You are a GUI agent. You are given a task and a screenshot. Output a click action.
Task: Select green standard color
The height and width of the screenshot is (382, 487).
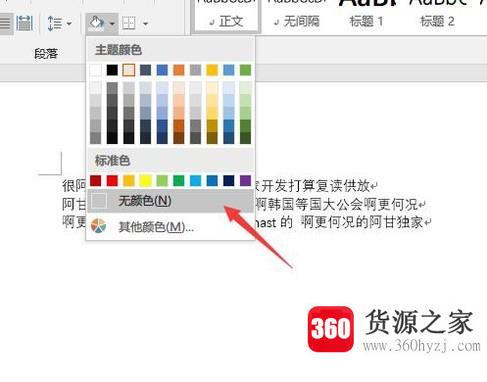tap(179, 181)
